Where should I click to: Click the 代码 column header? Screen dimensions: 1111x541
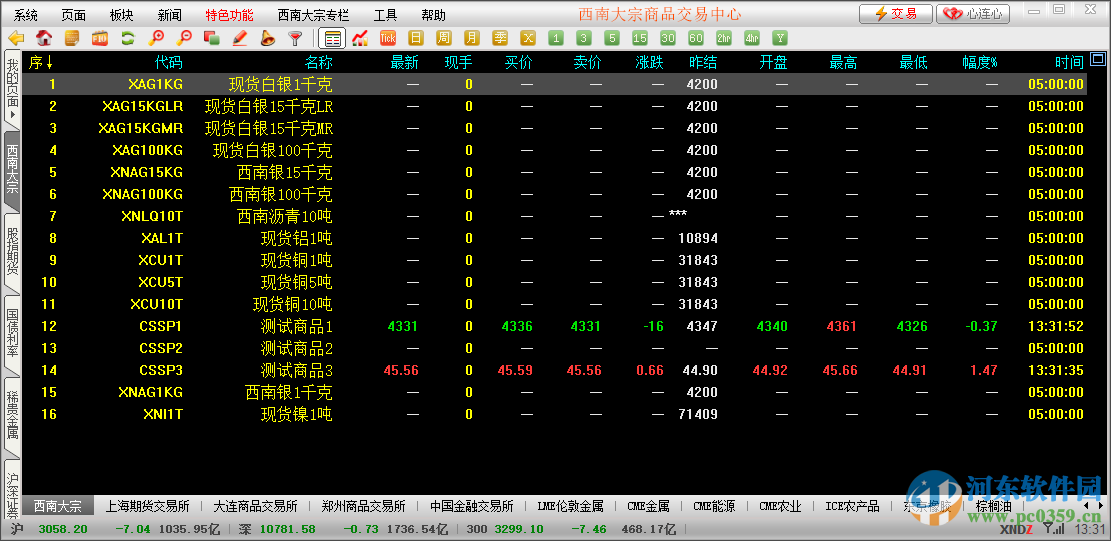click(169, 62)
